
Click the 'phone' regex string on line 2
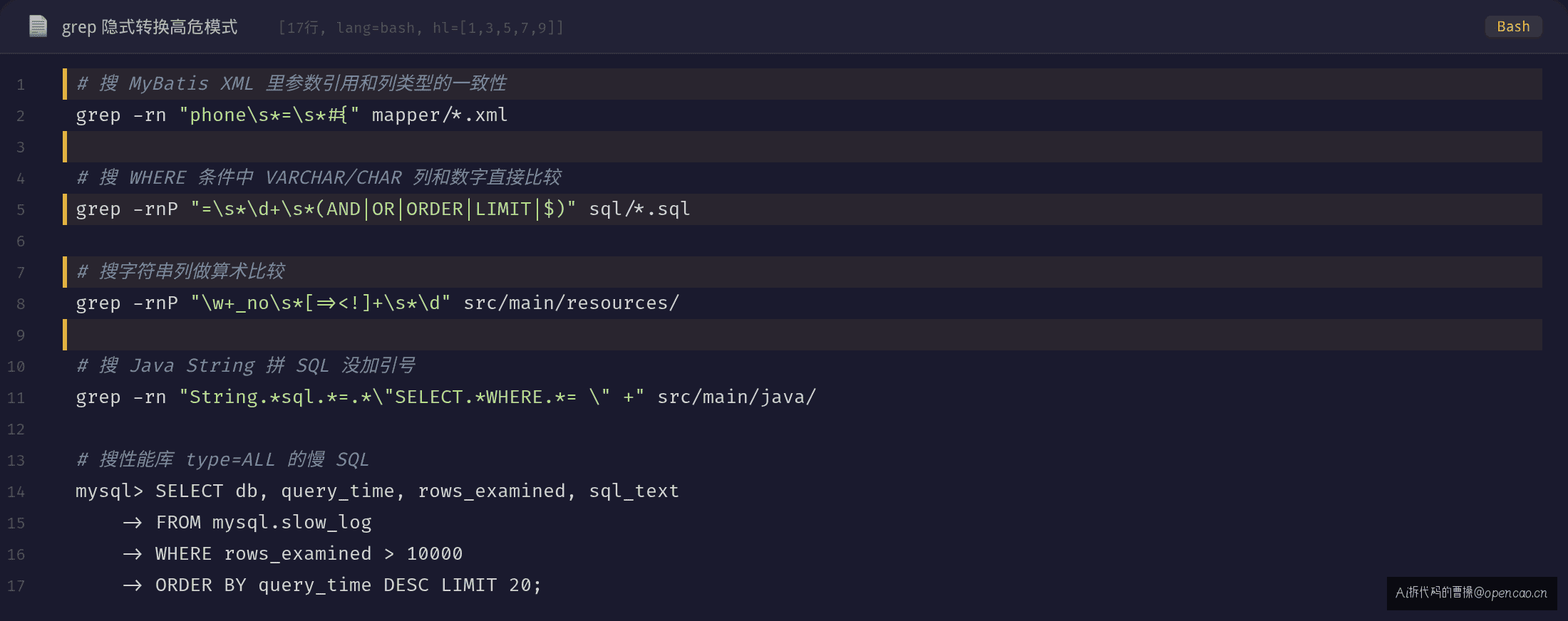tap(269, 115)
